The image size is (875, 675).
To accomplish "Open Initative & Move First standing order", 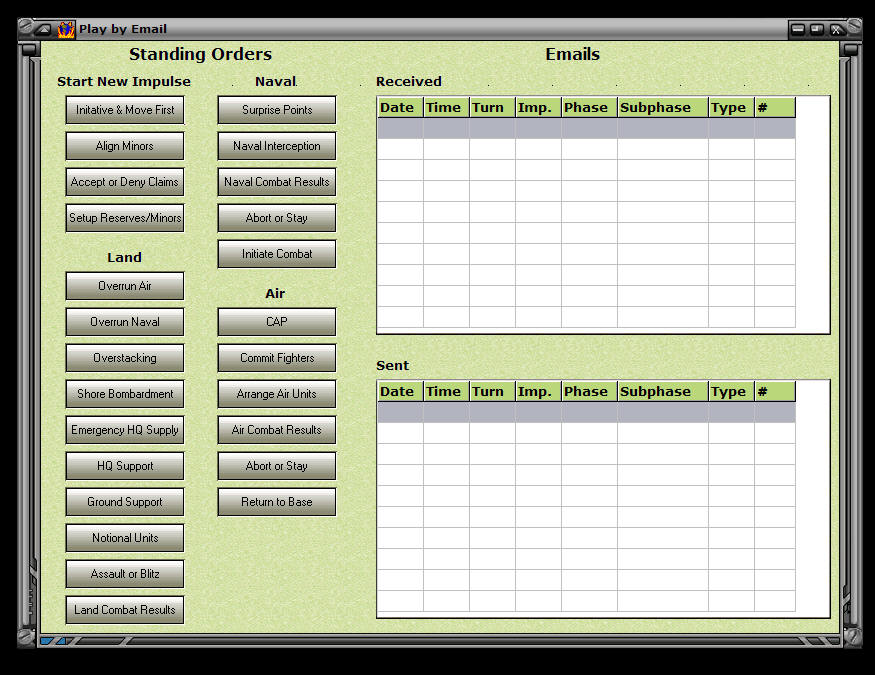I will 125,110.
